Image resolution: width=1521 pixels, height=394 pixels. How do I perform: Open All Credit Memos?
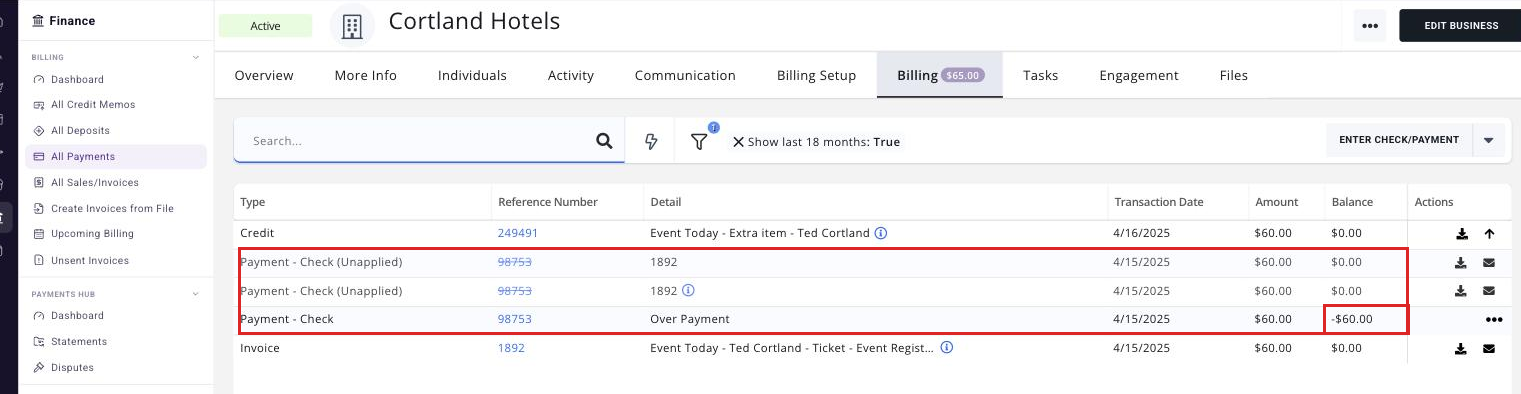click(93, 104)
